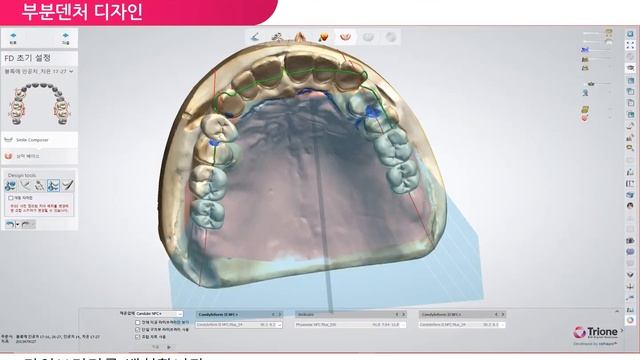Click next arrow on left CandyloForm header
The height and width of the screenshot is (360, 640).
point(280,314)
